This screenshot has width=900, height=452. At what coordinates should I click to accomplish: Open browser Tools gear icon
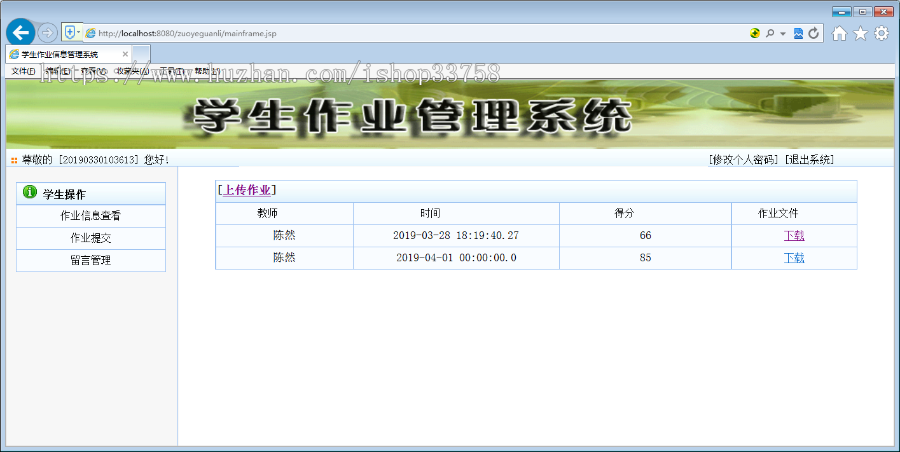pyautogui.click(x=882, y=33)
